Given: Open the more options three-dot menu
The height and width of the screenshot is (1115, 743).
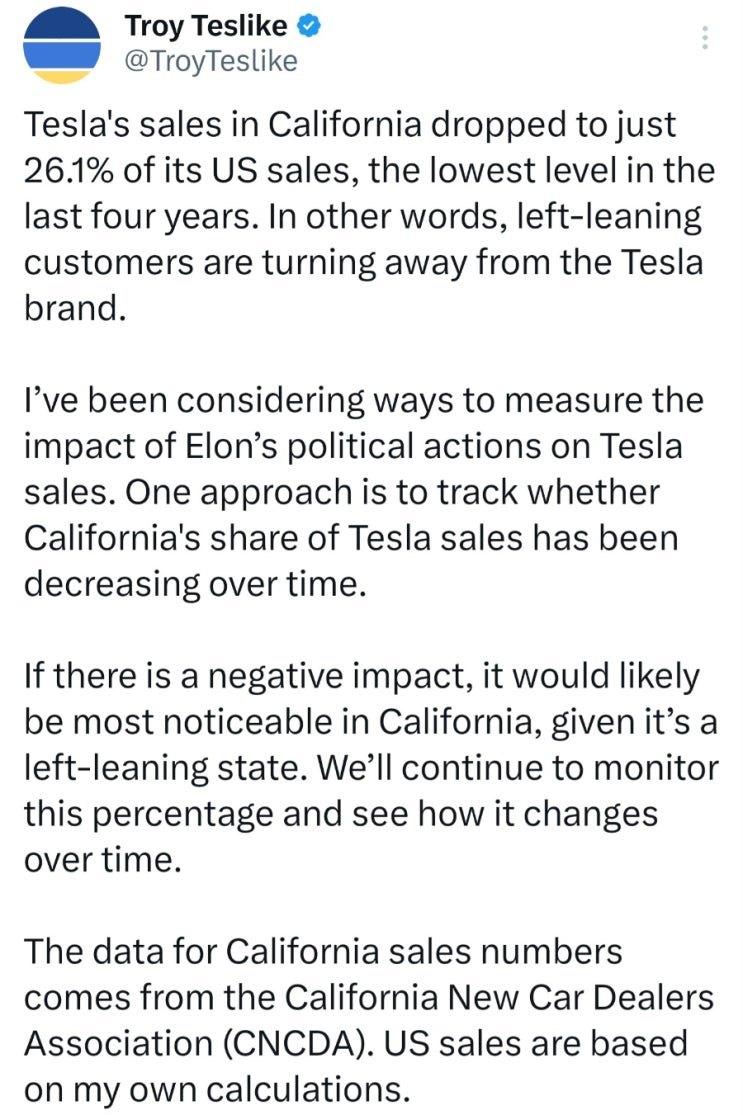Looking at the screenshot, I should click(705, 39).
